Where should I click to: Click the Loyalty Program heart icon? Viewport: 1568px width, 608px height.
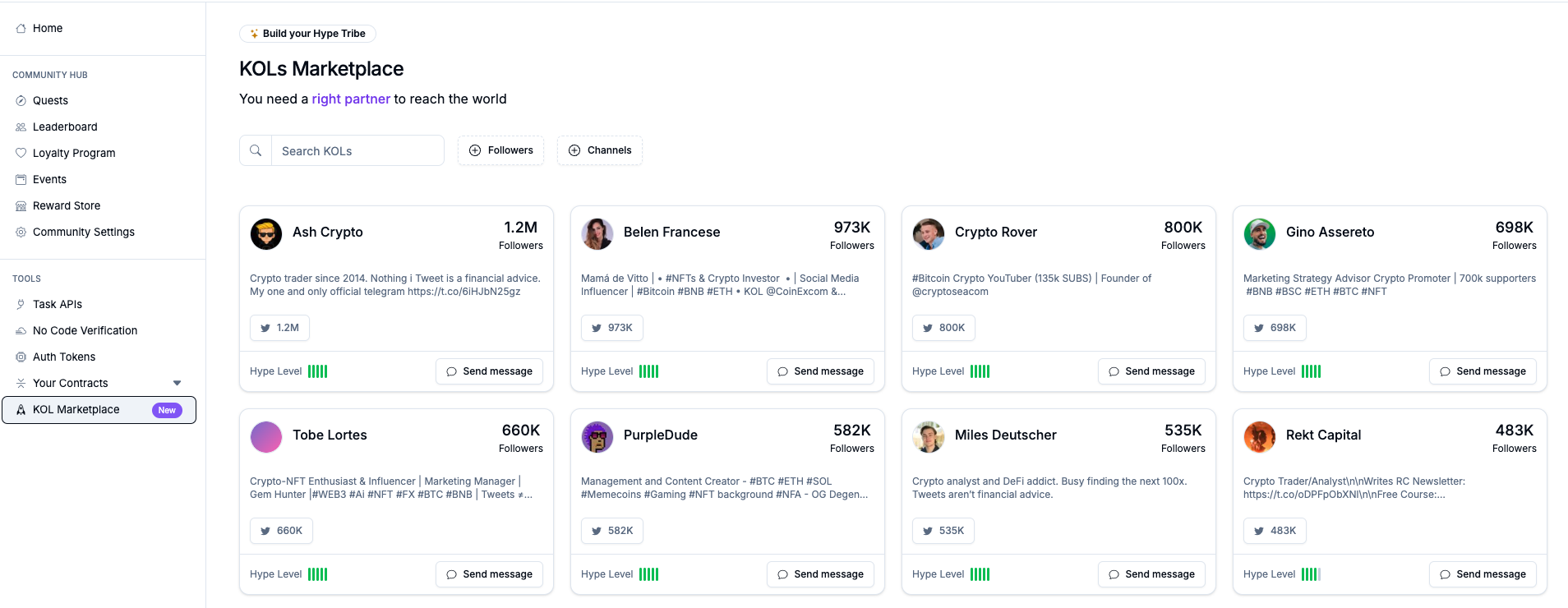tap(21, 153)
